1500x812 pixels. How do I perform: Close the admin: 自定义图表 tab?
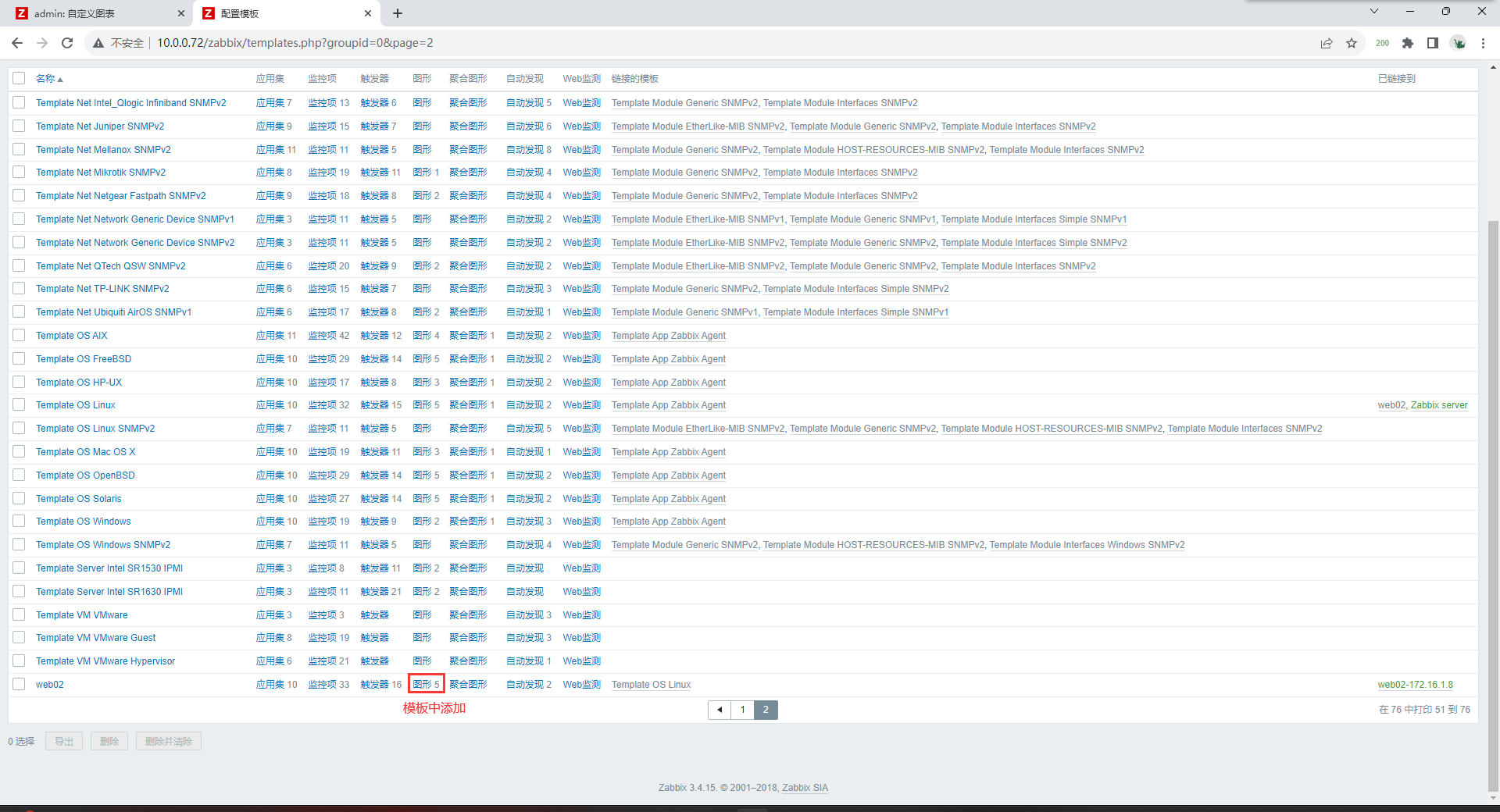pos(181,13)
